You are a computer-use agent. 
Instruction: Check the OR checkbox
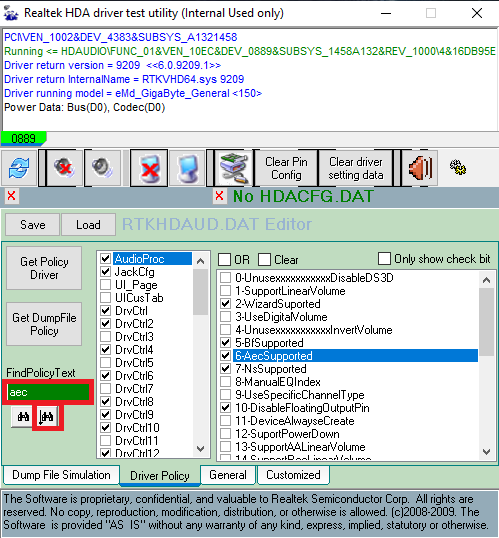point(224,259)
